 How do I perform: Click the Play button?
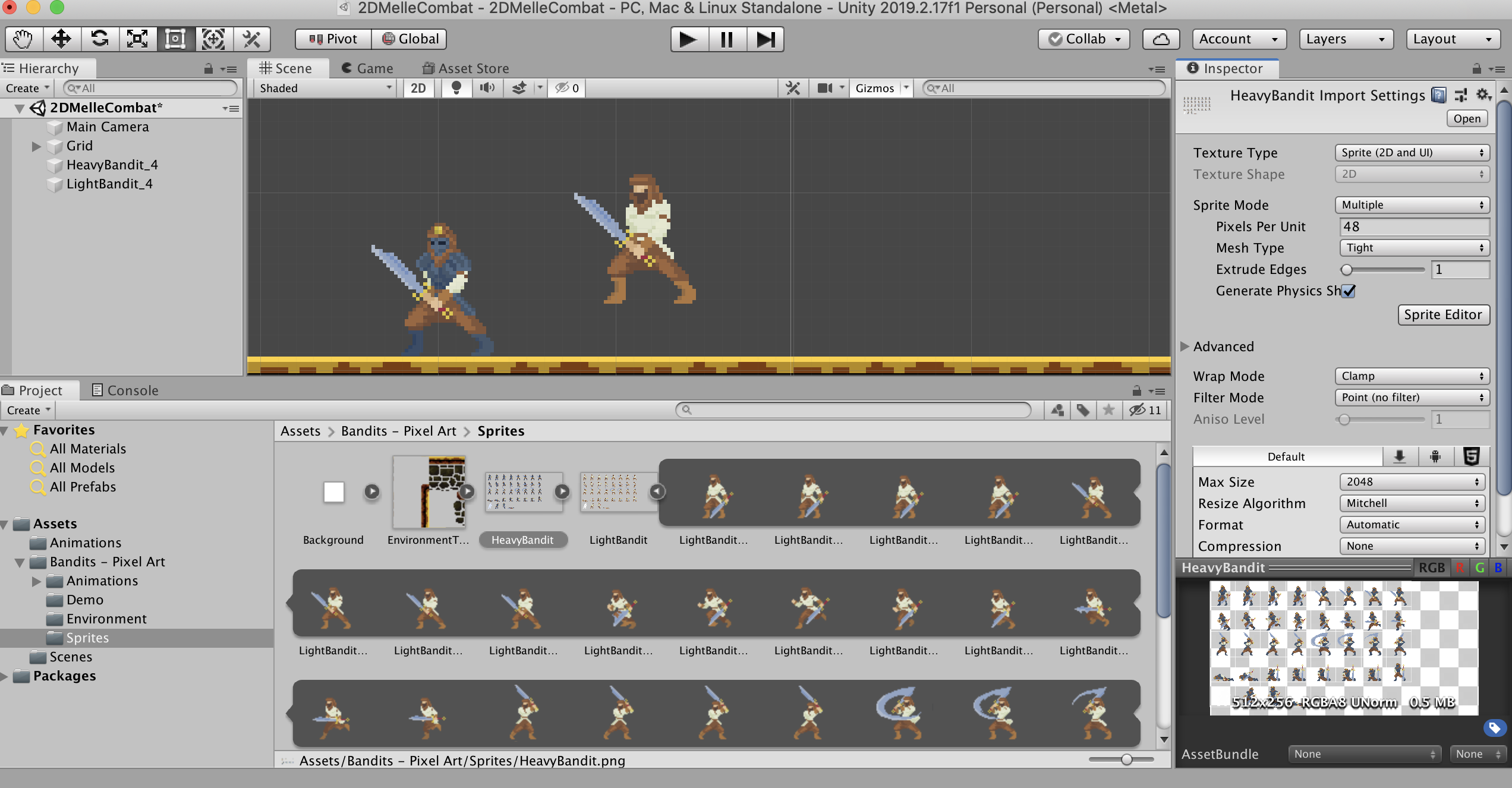point(689,39)
